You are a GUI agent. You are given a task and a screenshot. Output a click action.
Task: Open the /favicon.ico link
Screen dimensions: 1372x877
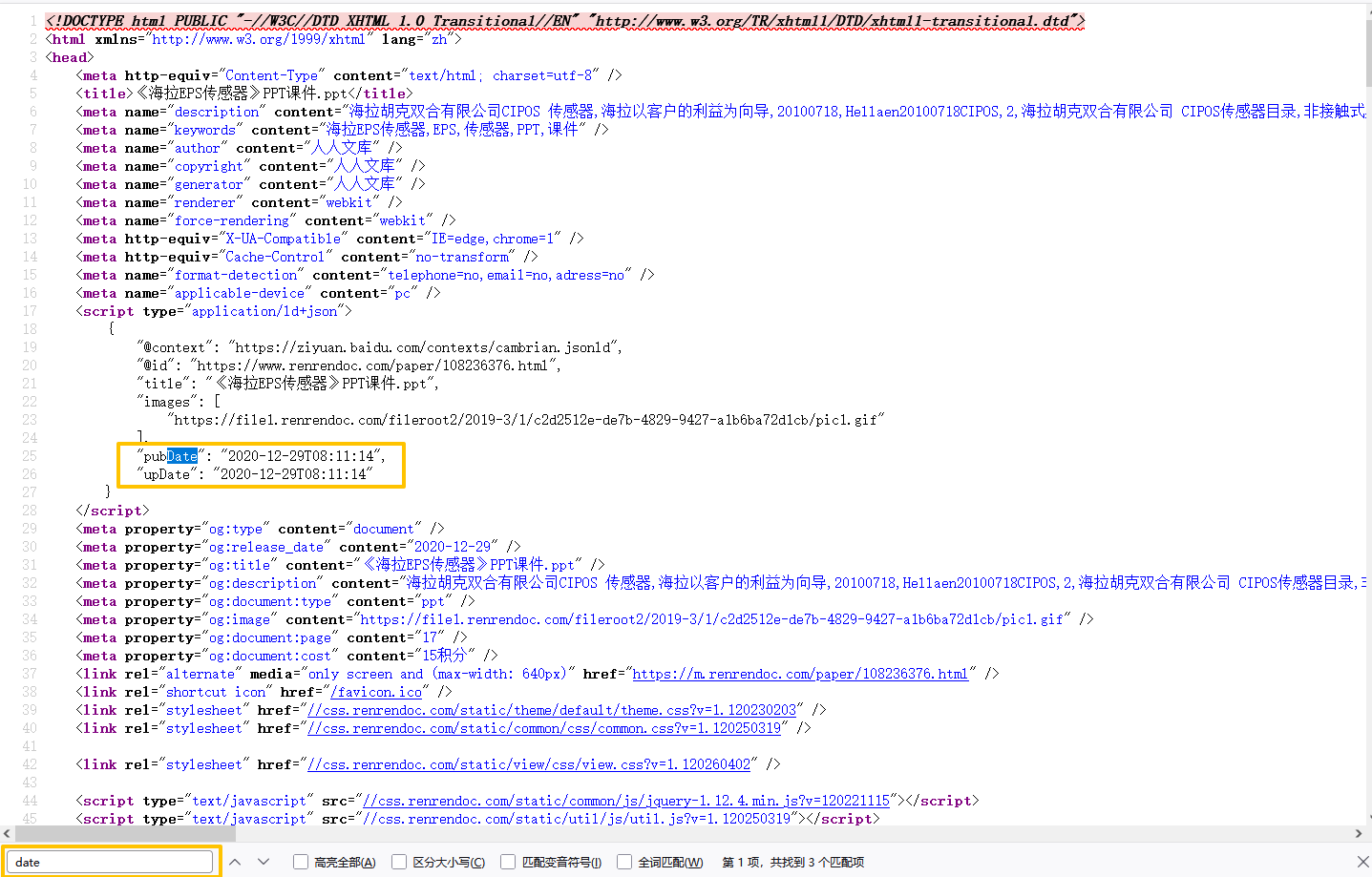376,692
